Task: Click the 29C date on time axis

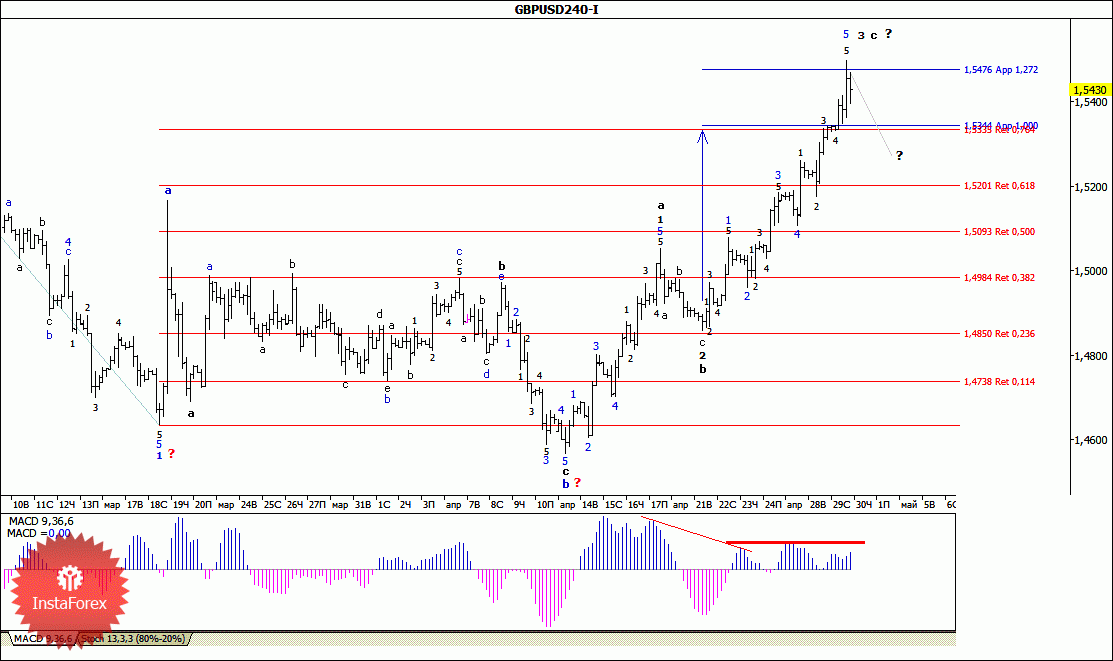Action: 841,504
